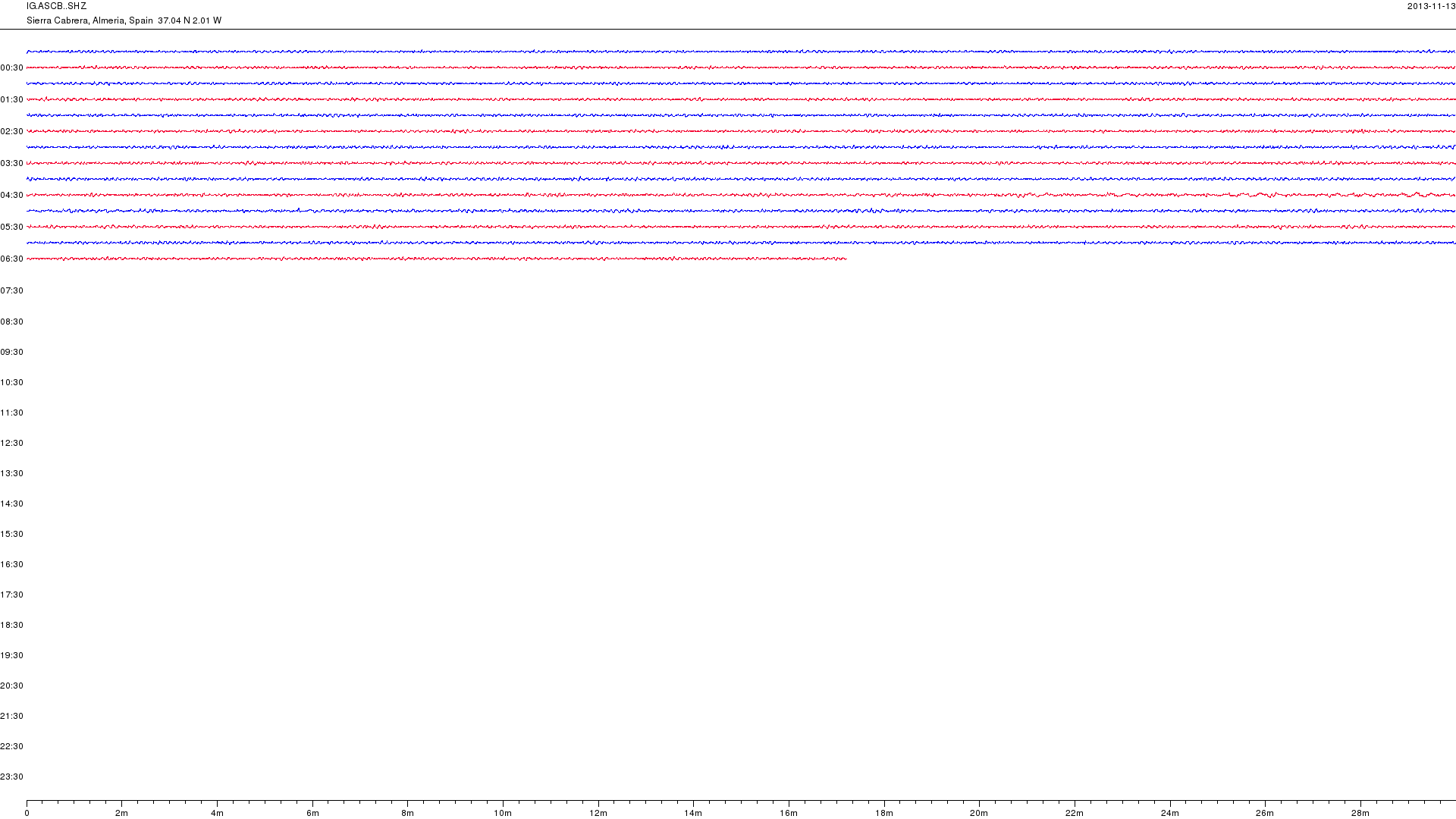1456x819 pixels.
Task: Select the 06:30 time label
Action: pos(11,259)
